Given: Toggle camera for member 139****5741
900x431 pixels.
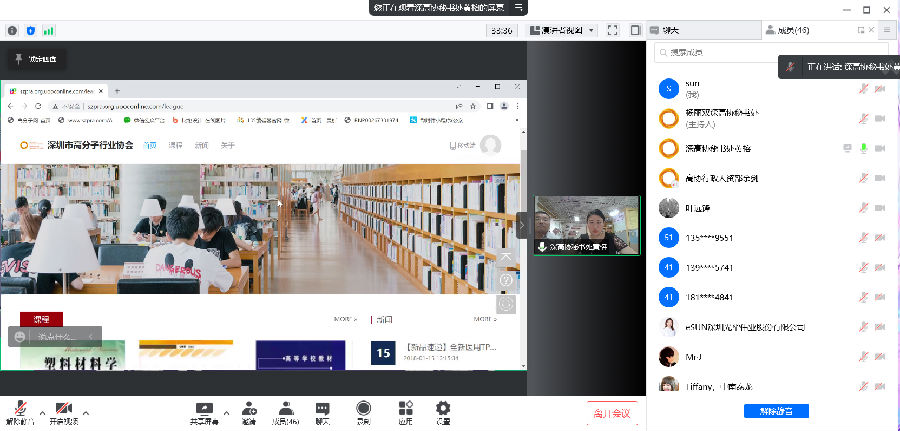Looking at the screenshot, I should 879,267.
